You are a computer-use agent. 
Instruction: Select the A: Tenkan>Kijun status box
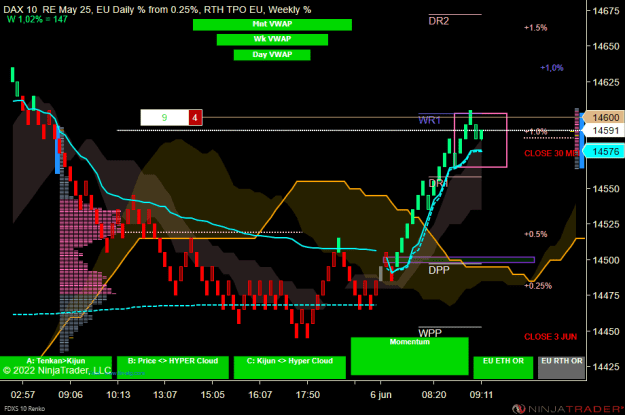point(56,367)
